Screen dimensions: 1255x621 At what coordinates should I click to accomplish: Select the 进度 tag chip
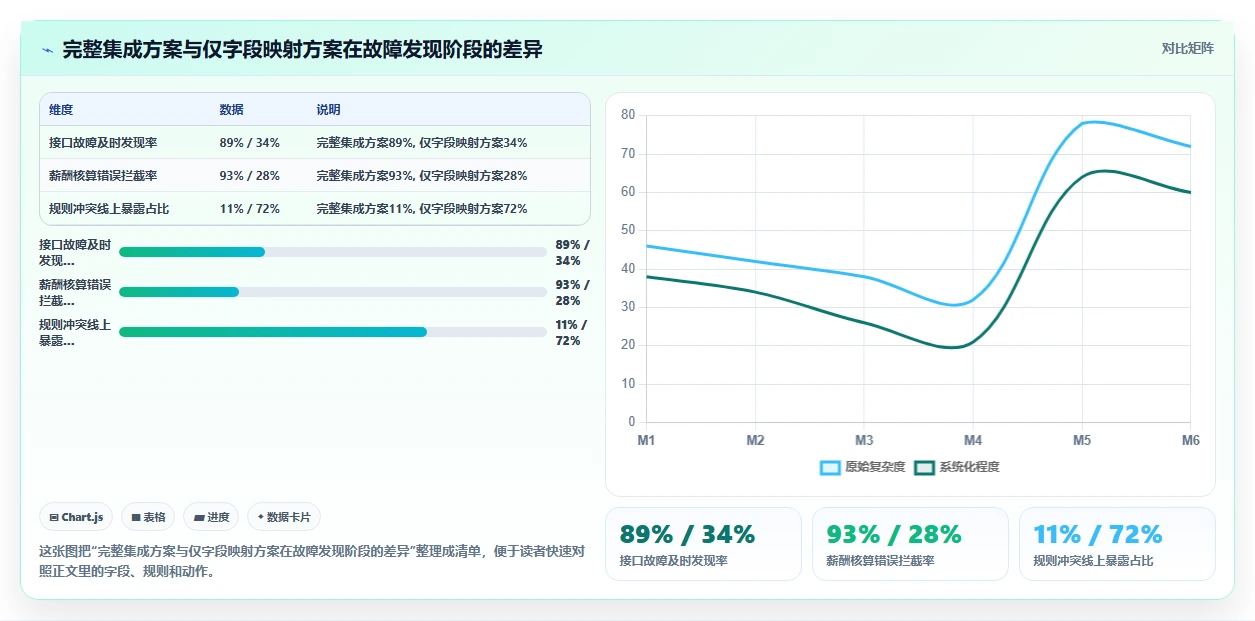[x=211, y=517]
